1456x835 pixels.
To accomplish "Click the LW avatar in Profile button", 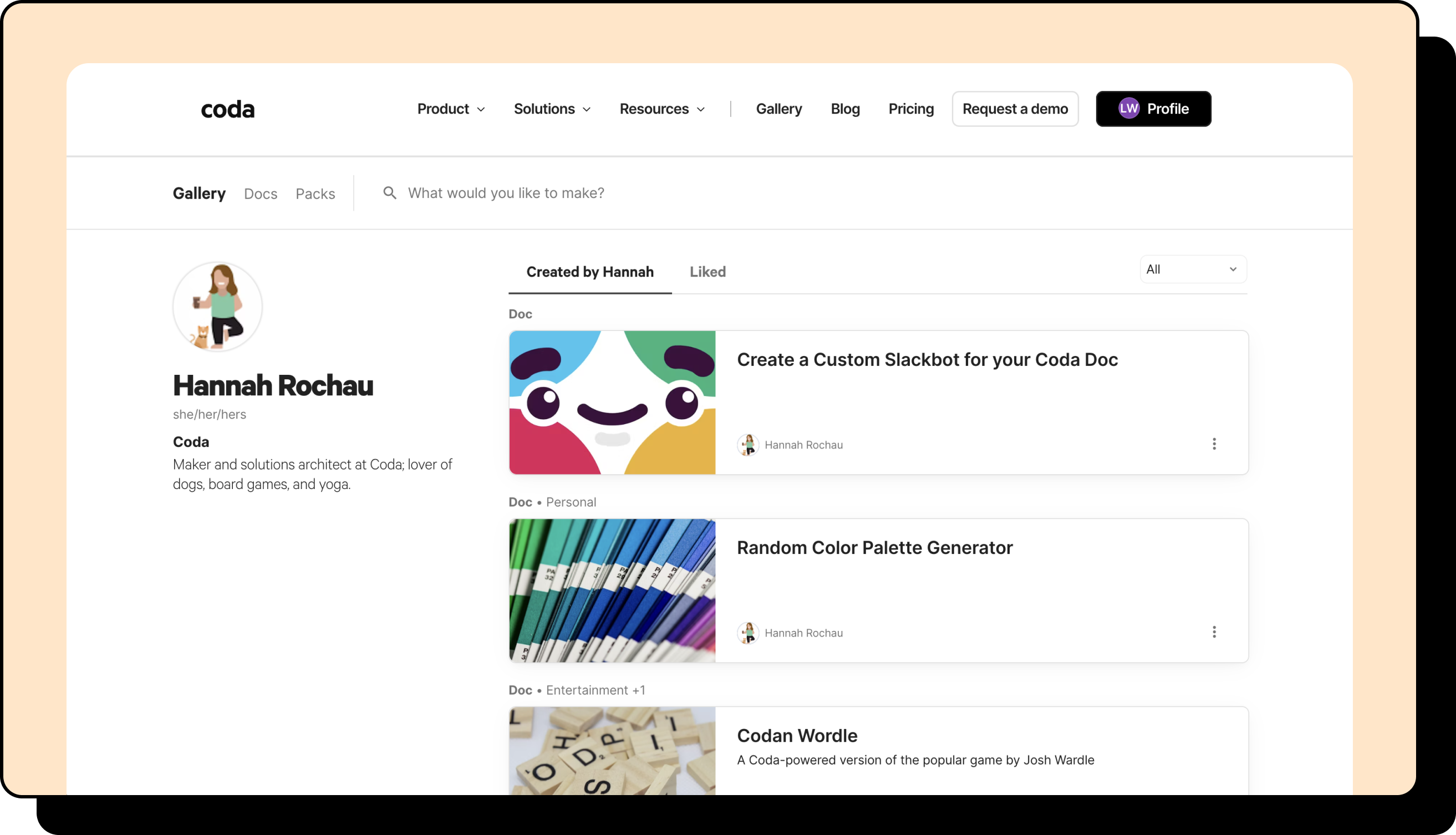I will [1128, 108].
